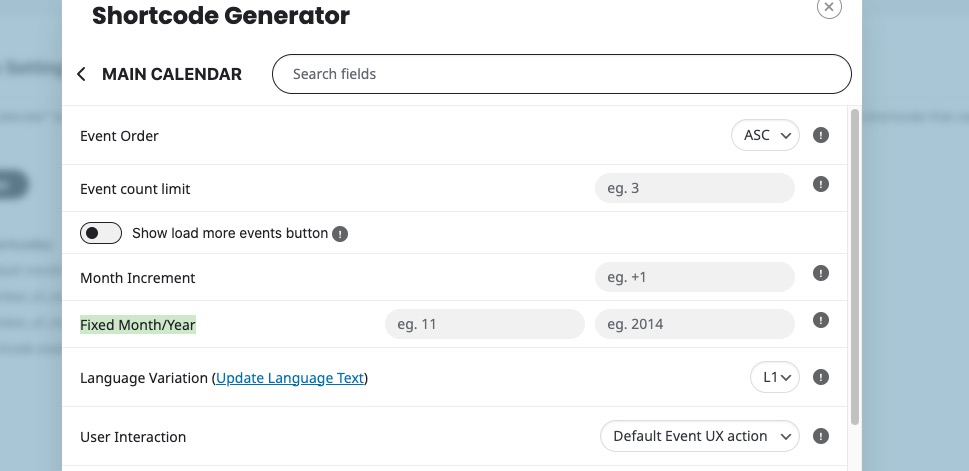The image size is (969, 471).
Task: Expand the Default Event UX action dropdown
Action: [x=700, y=436]
